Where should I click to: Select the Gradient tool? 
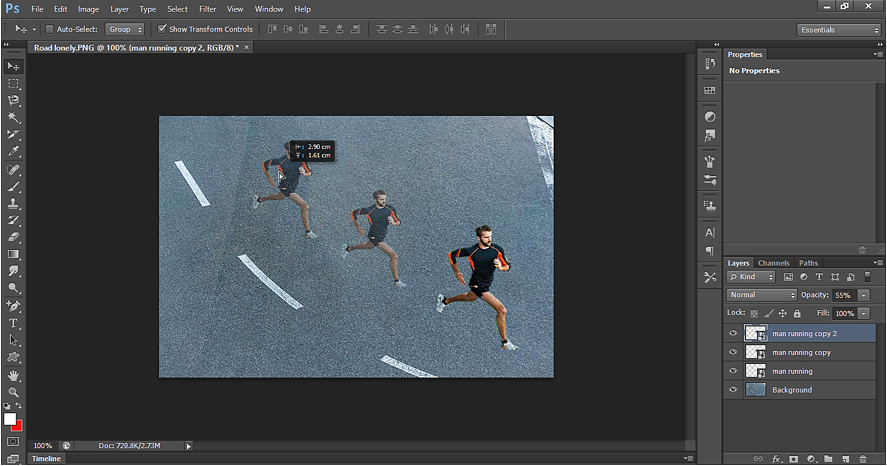coord(14,254)
